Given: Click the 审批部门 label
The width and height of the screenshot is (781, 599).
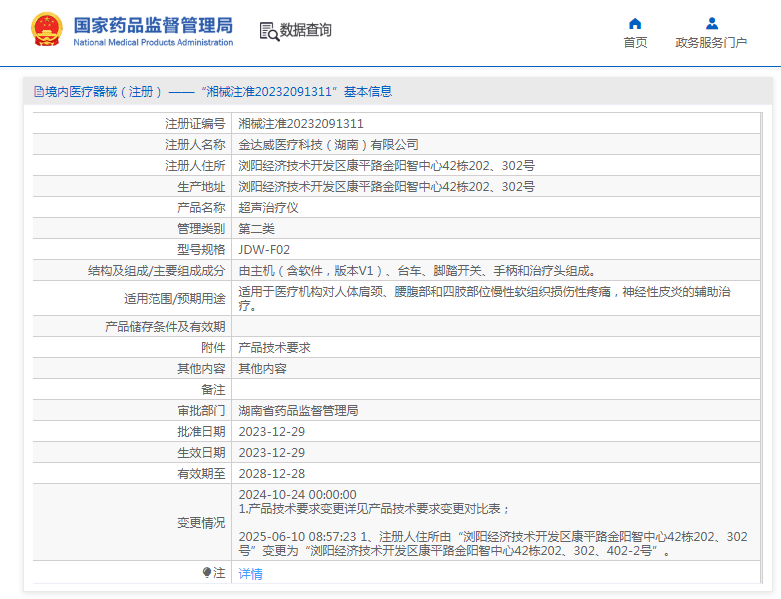Looking at the screenshot, I should point(201,410).
